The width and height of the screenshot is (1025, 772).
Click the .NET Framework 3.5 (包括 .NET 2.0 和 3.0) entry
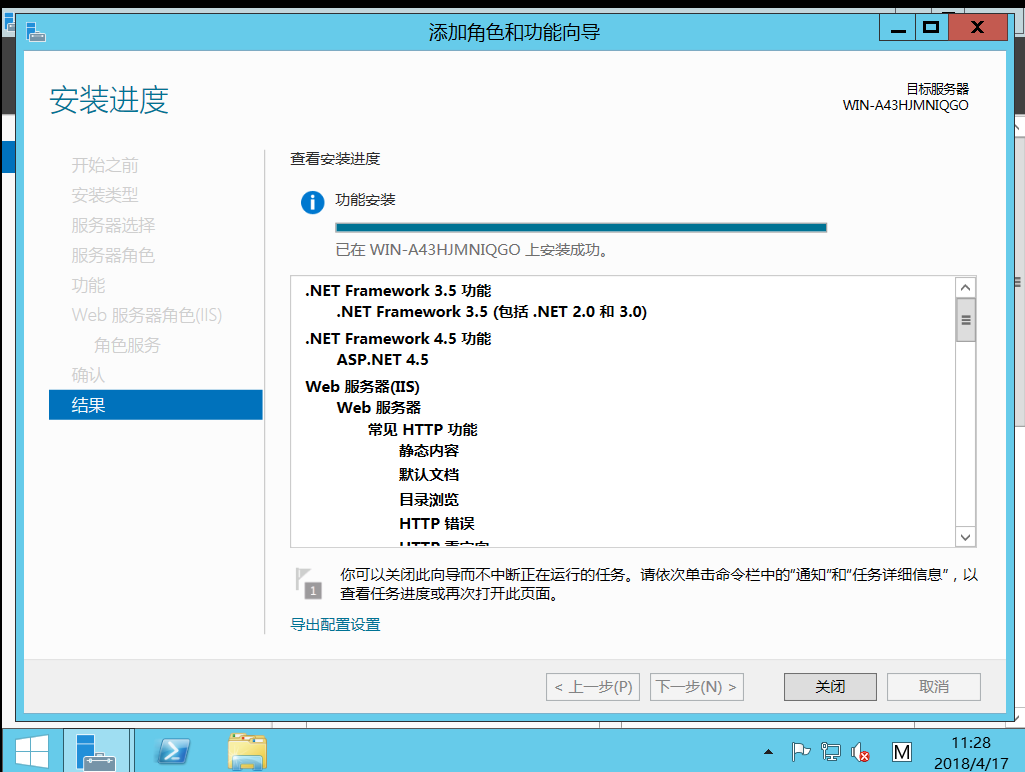click(x=492, y=312)
